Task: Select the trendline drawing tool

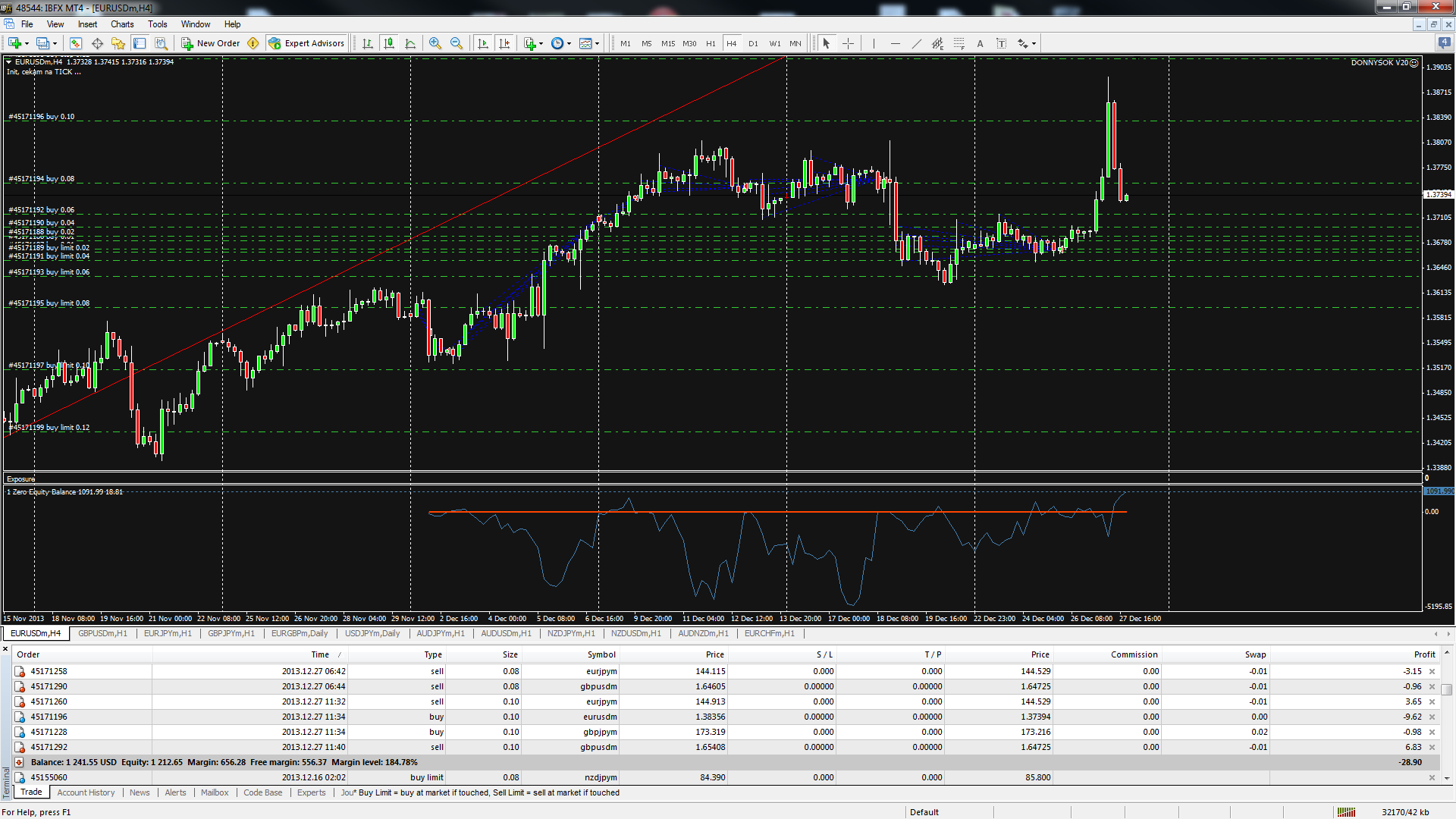Action: [x=916, y=43]
